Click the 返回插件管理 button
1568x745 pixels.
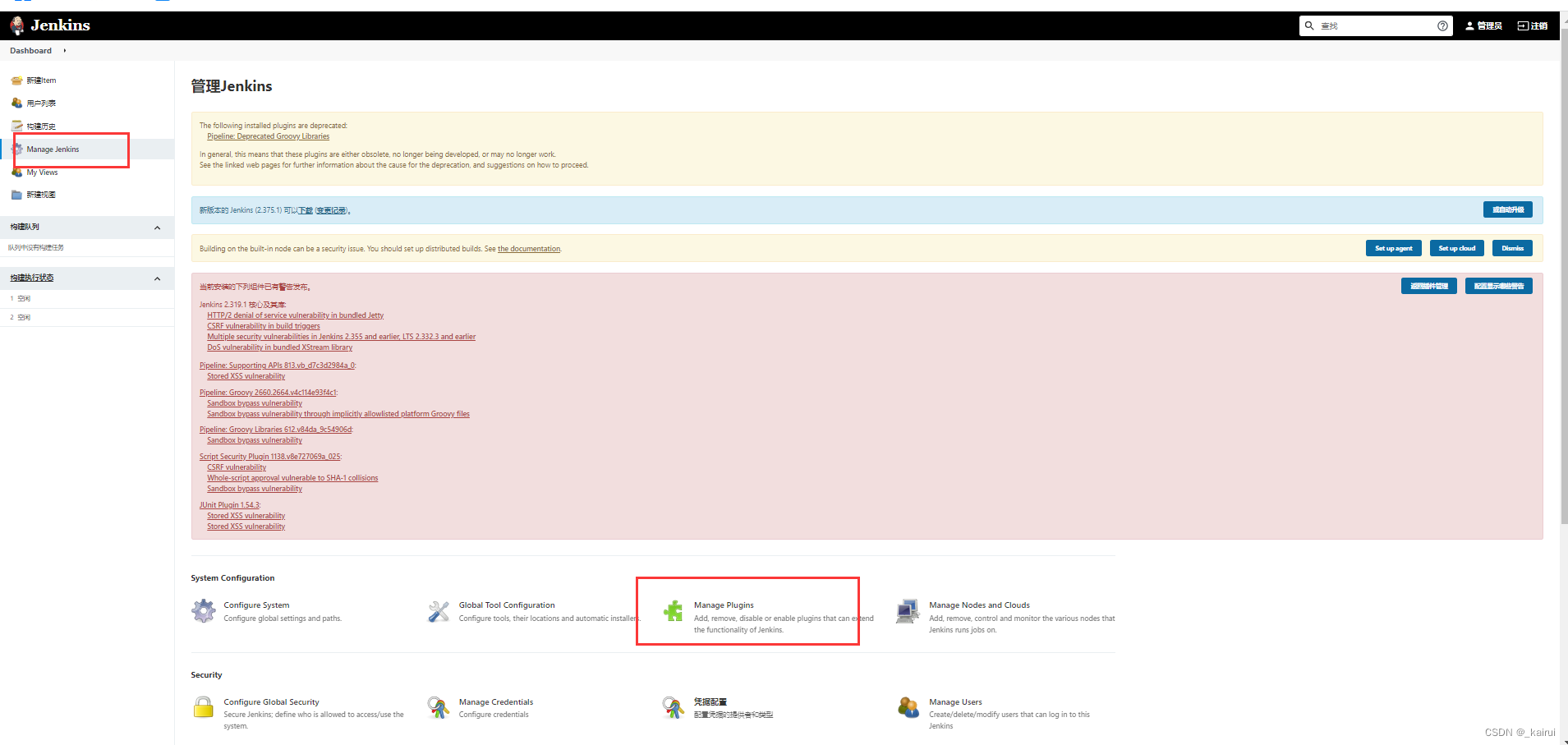1428,286
